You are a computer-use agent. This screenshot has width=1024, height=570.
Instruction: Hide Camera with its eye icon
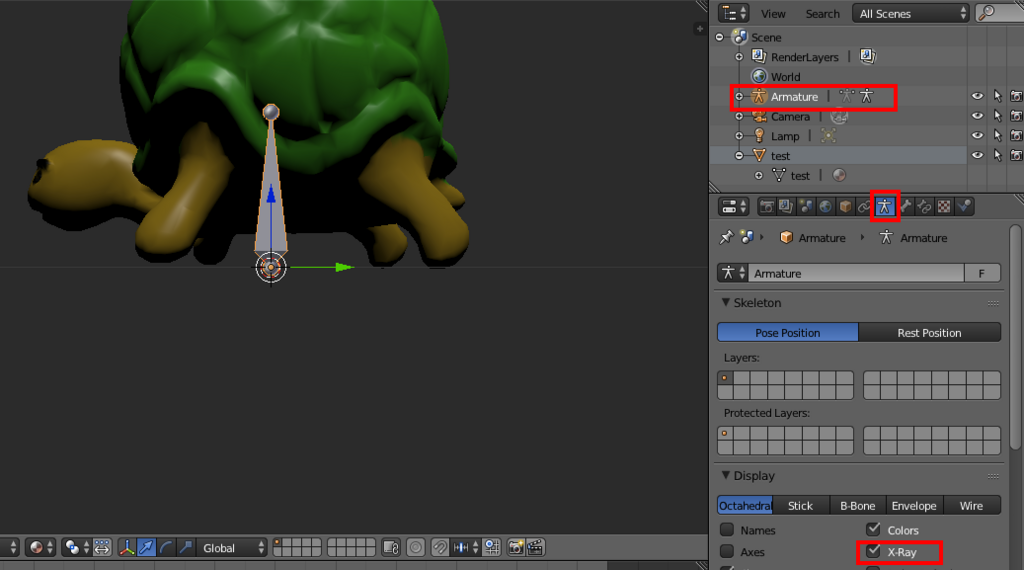point(977,116)
